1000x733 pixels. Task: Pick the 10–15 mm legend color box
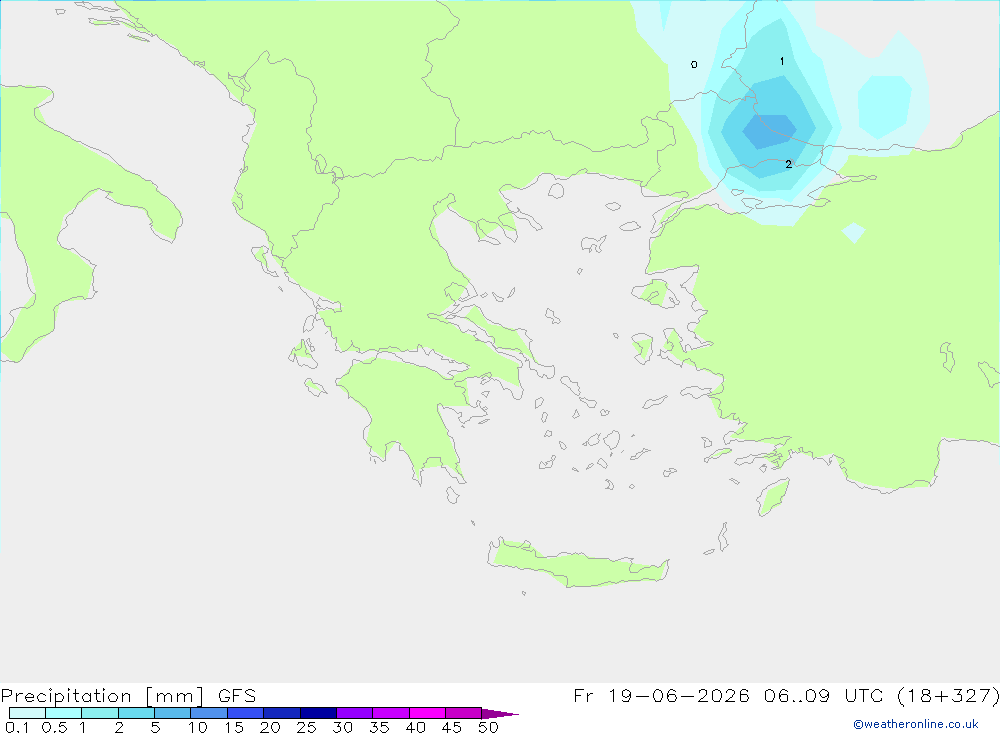coord(209,713)
